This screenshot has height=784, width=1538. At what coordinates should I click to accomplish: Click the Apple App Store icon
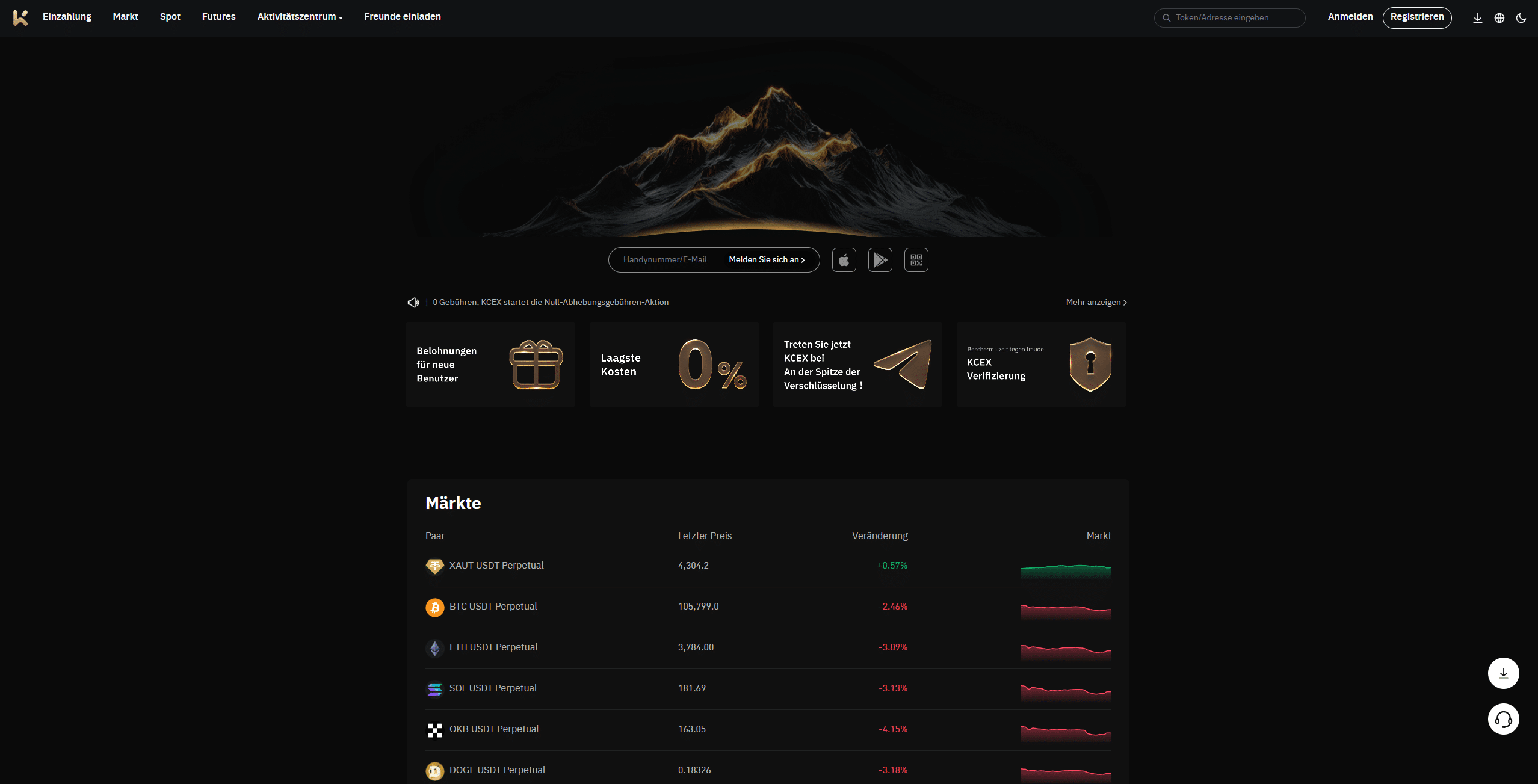844,260
